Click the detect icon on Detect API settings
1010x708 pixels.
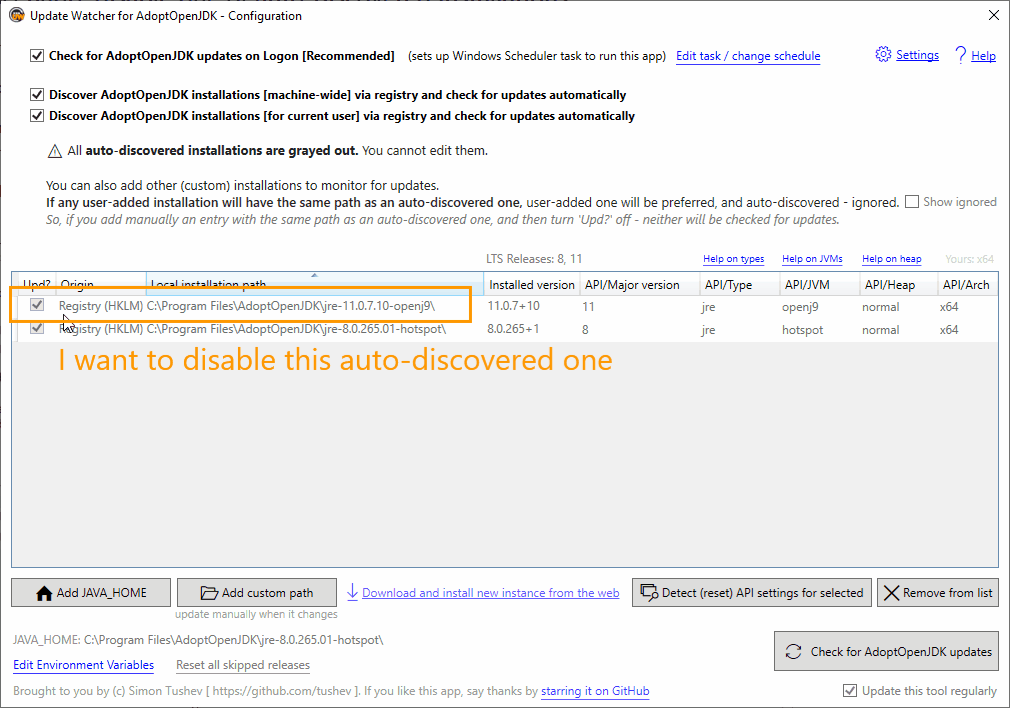click(x=649, y=593)
